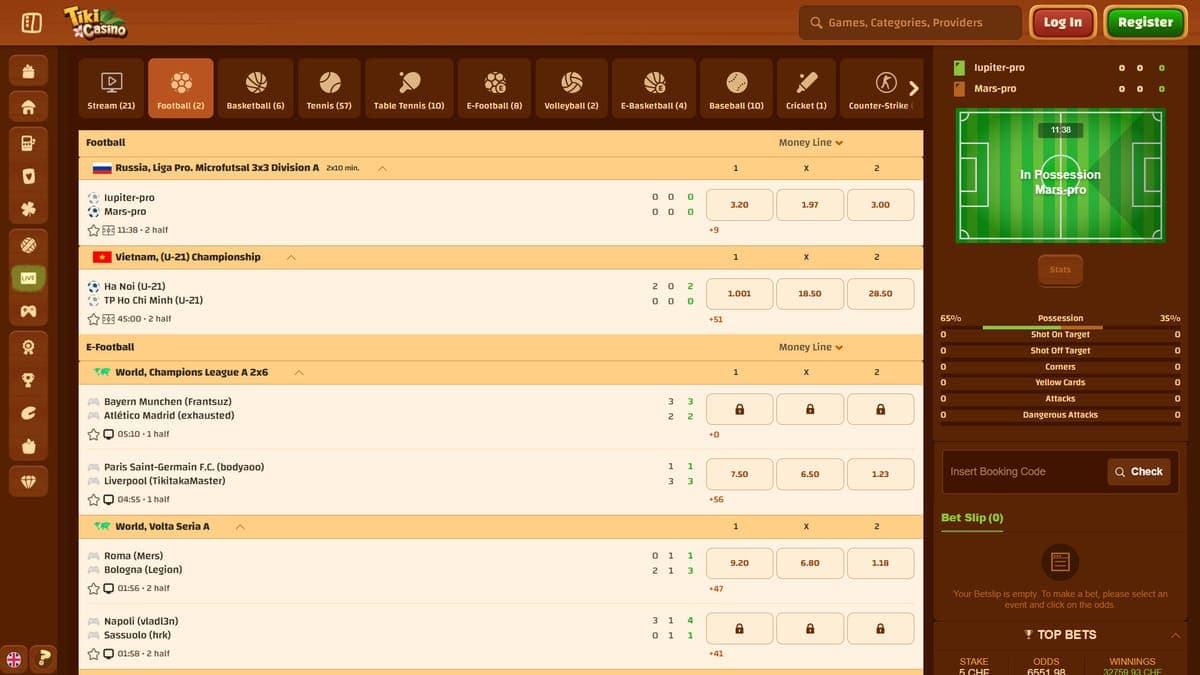
Task: Click the Check booking code button
Action: point(1139,472)
